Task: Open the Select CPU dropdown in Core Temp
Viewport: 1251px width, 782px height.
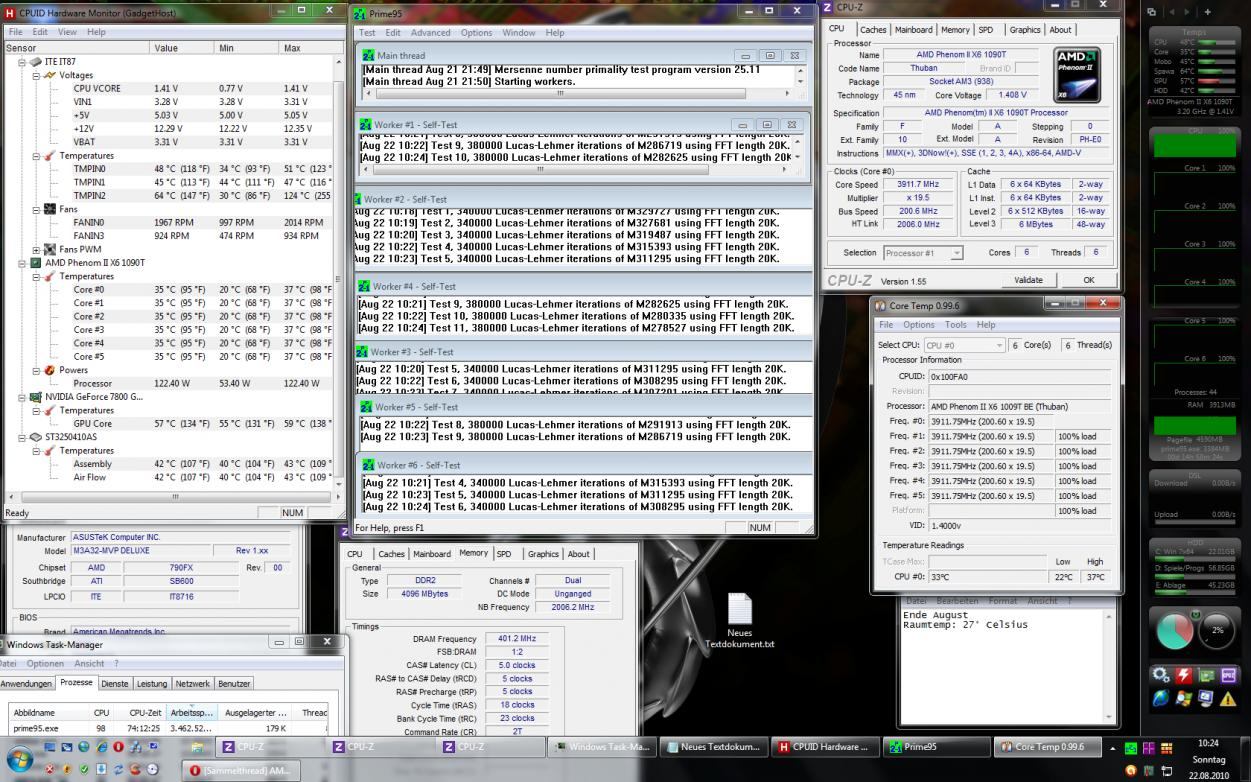Action: [x=964, y=345]
